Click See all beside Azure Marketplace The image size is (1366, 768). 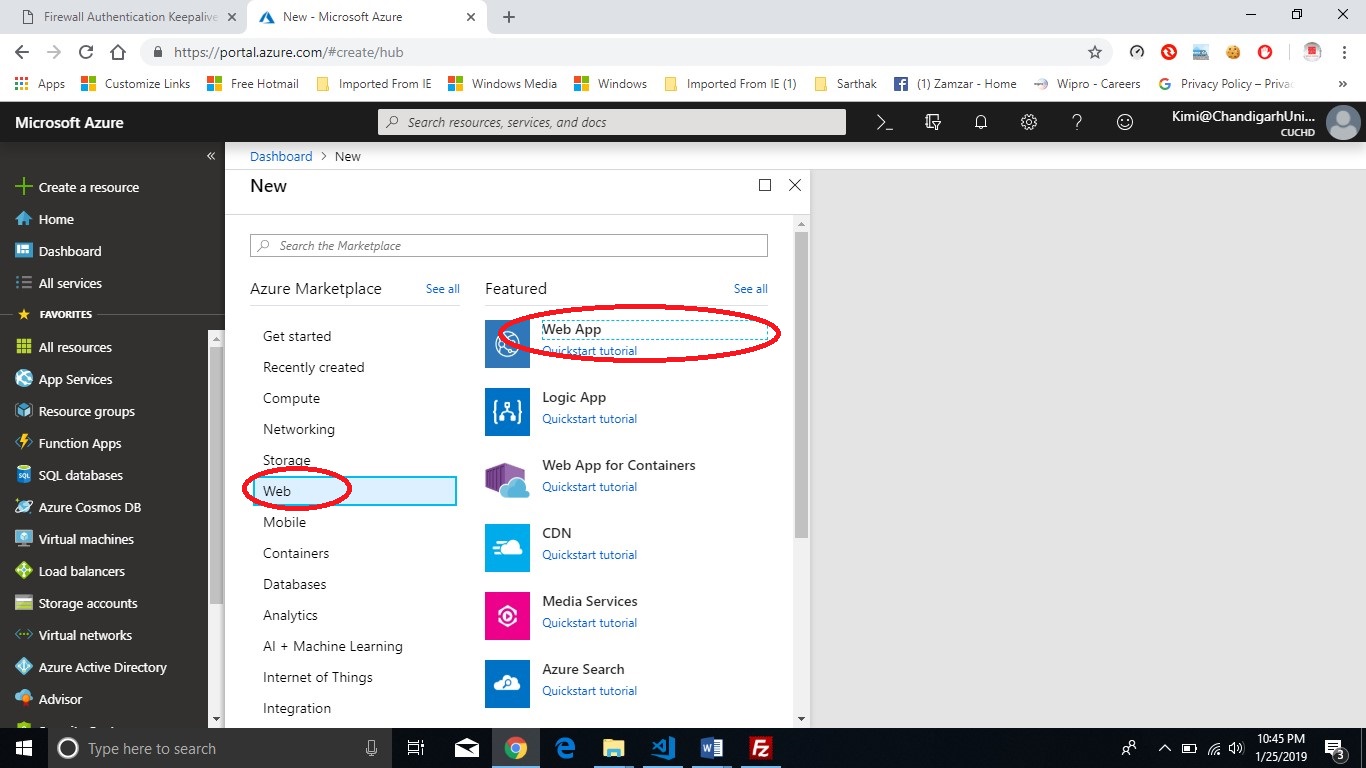[443, 289]
